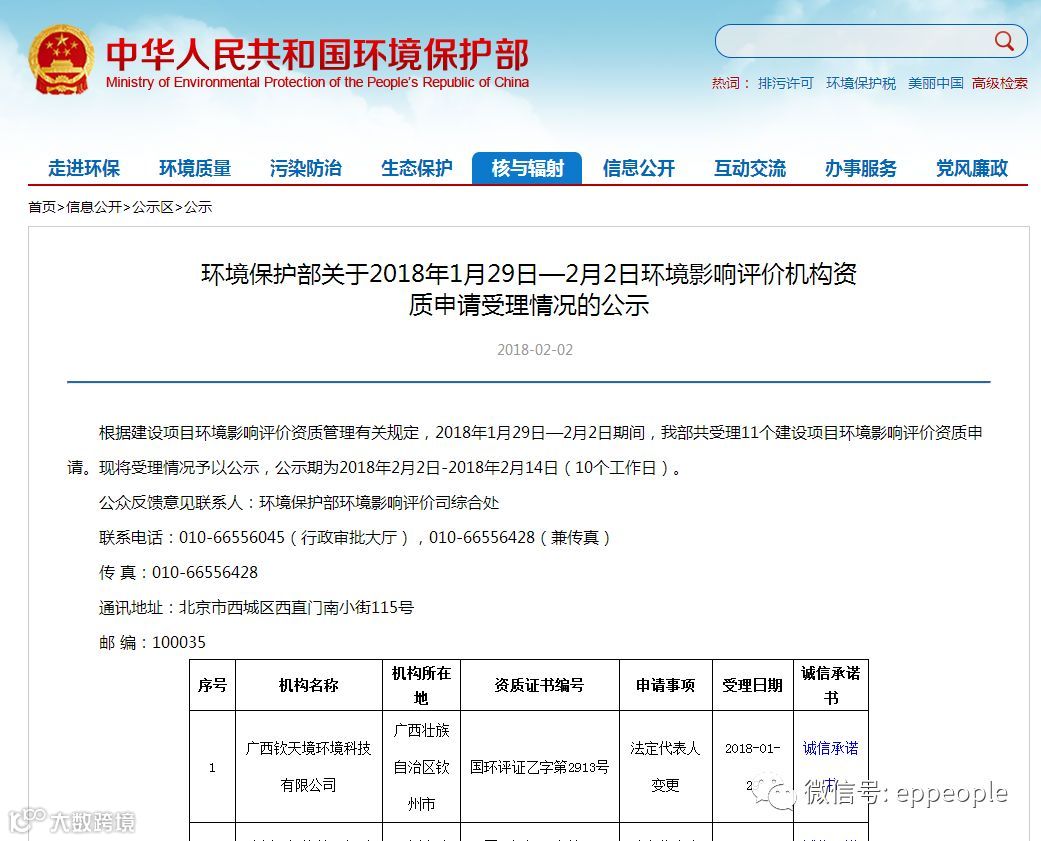Click the search magnifier icon
1041x841 pixels.
tap(1004, 41)
